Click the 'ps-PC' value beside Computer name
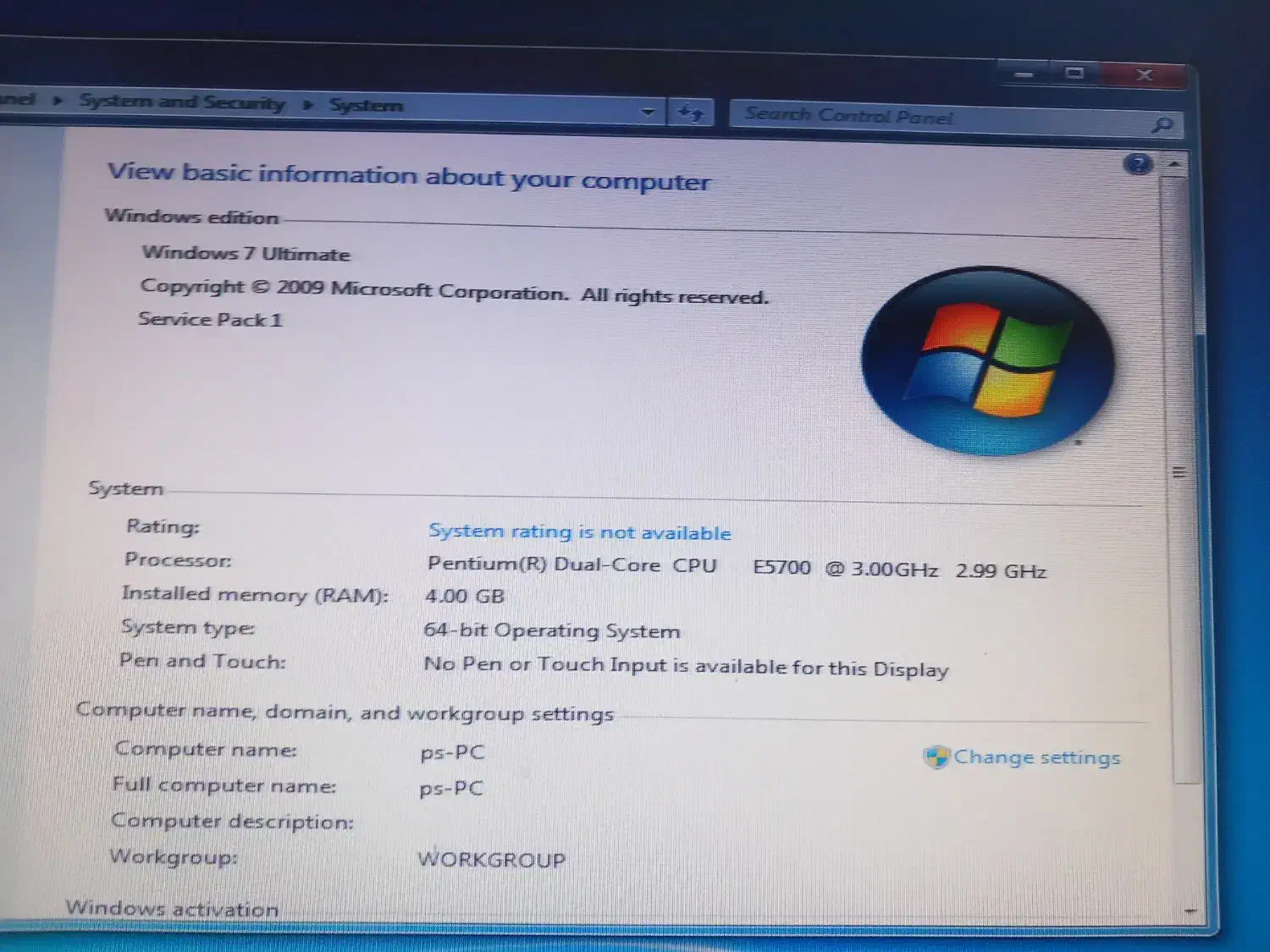 pyautogui.click(x=452, y=751)
